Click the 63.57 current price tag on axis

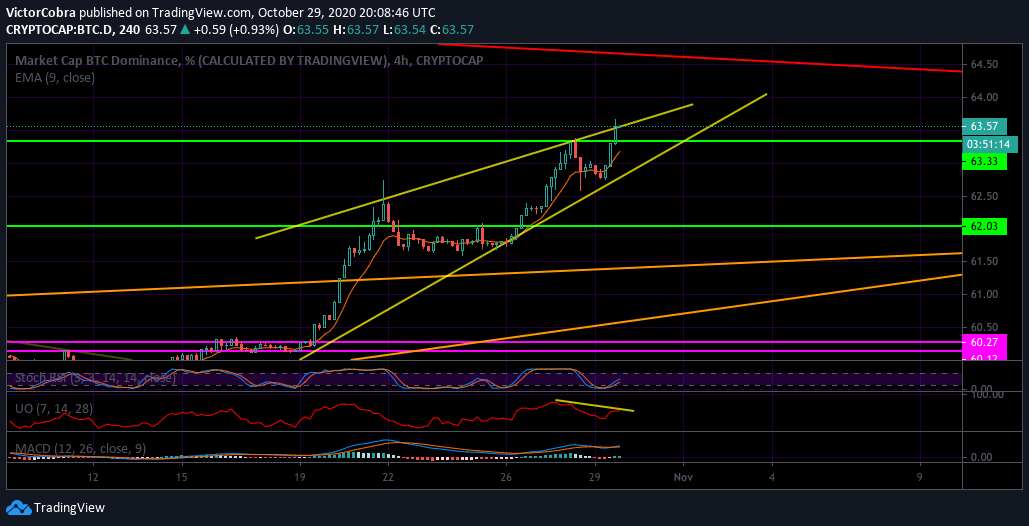(984, 126)
